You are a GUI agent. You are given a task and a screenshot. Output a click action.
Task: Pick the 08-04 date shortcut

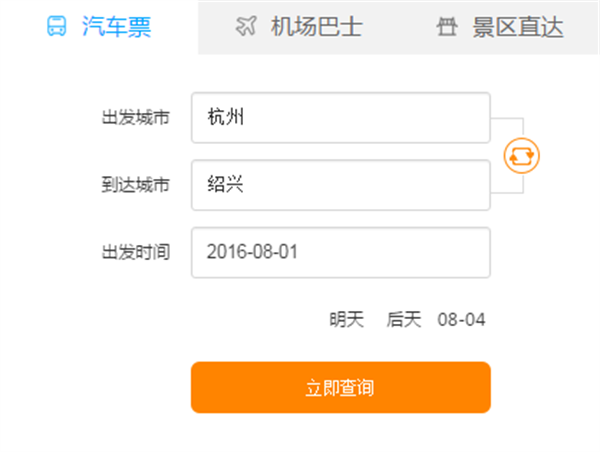(x=461, y=320)
